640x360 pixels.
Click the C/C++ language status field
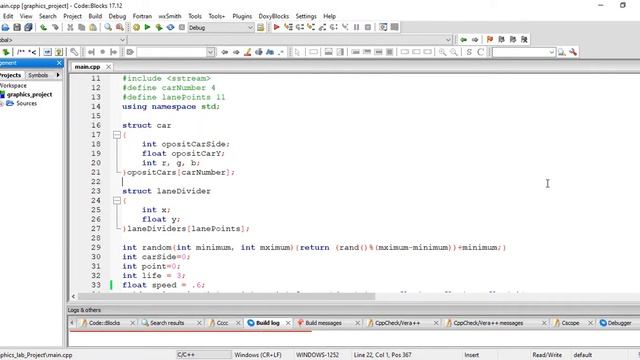(x=204, y=355)
